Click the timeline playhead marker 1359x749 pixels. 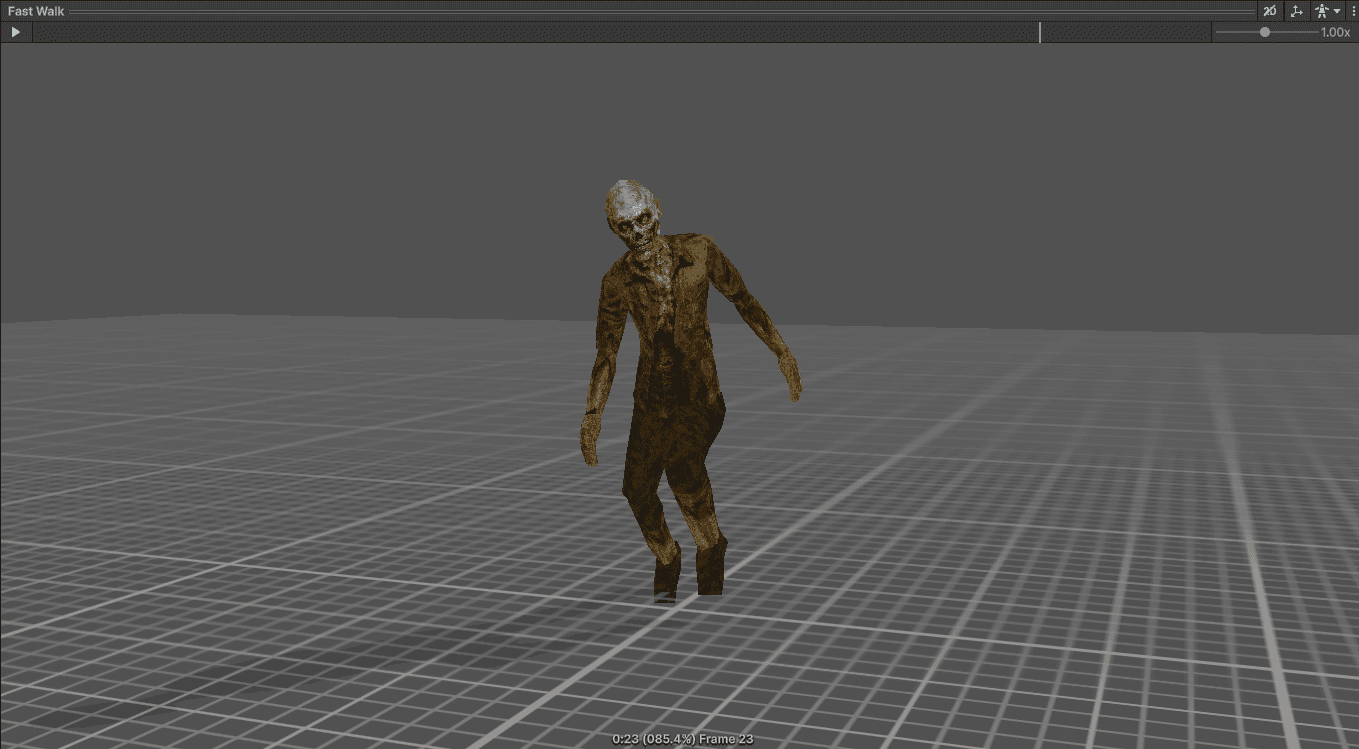(1040, 32)
